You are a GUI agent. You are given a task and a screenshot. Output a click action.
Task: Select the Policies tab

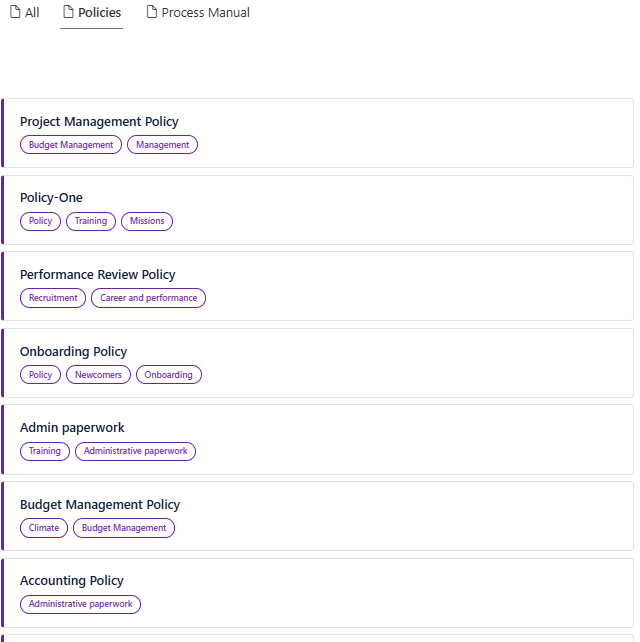(92, 13)
